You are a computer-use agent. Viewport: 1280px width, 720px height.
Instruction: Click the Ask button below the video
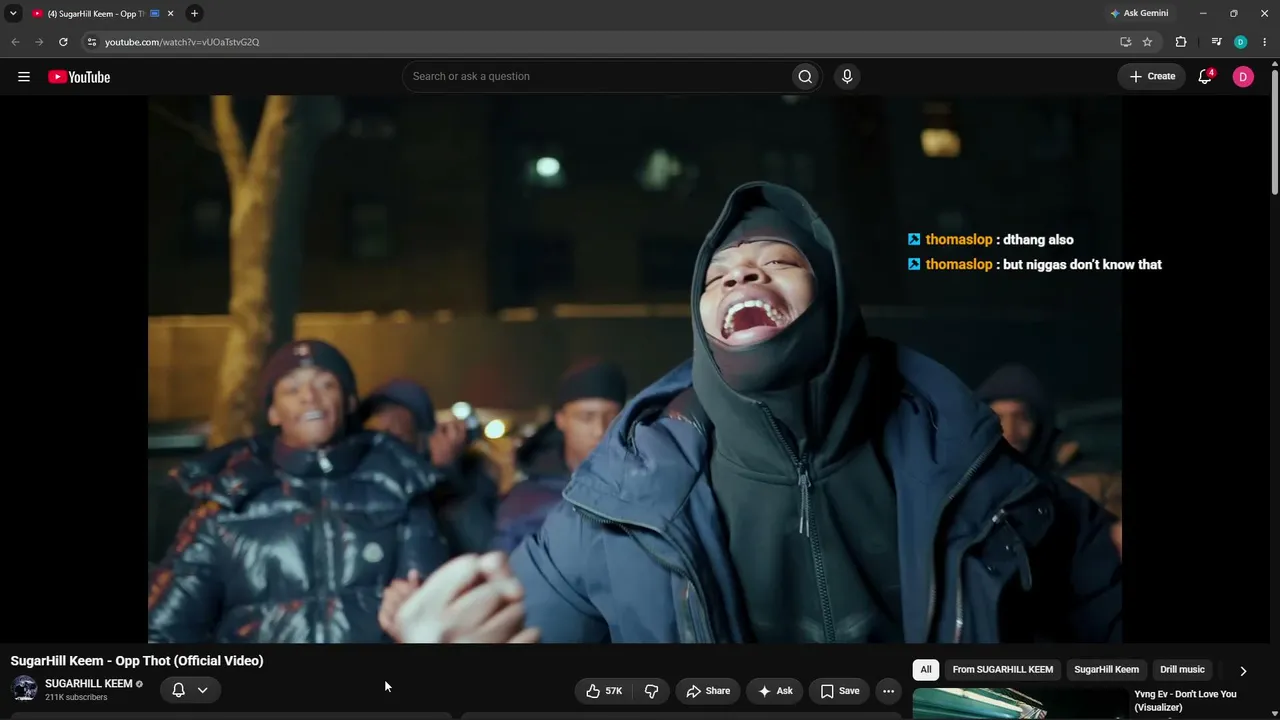[x=775, y=691]
